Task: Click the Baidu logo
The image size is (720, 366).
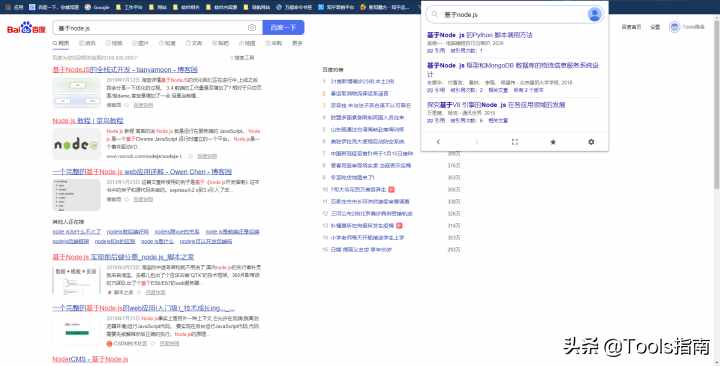Action: [x=26, y=28]
